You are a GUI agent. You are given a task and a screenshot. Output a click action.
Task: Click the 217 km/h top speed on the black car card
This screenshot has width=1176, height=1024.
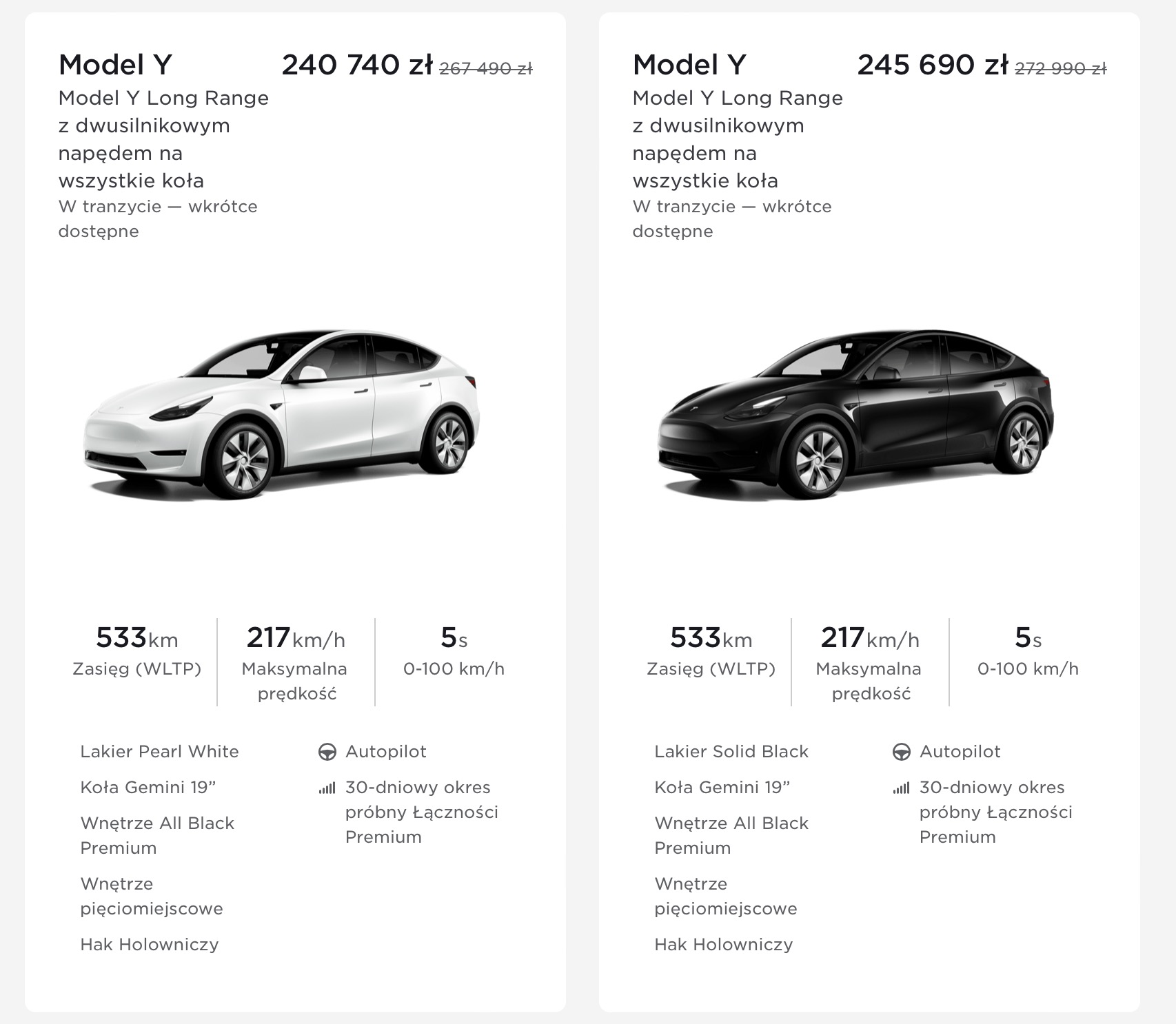pyautogui.click(x=870, y=638)
